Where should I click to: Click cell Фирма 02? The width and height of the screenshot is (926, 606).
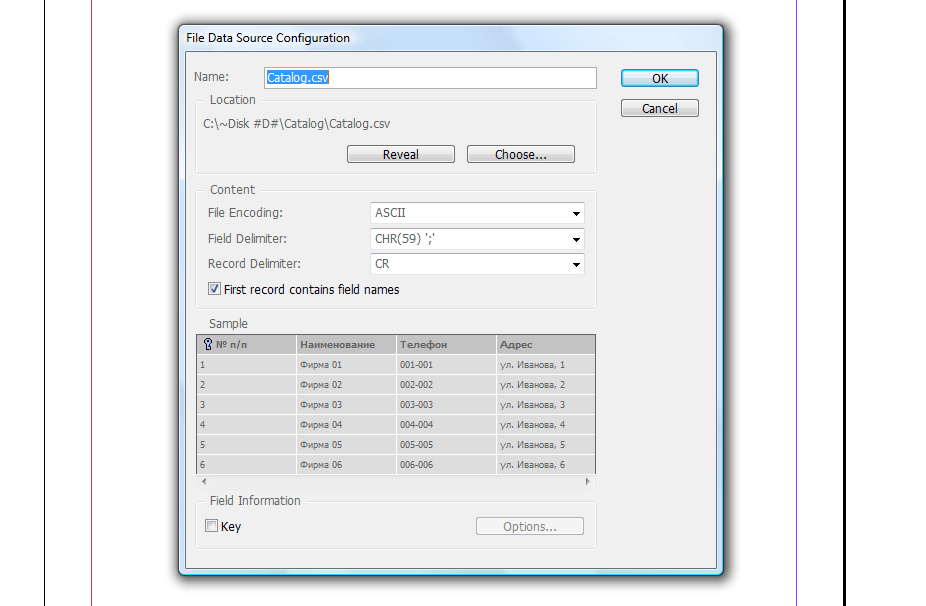345,385
